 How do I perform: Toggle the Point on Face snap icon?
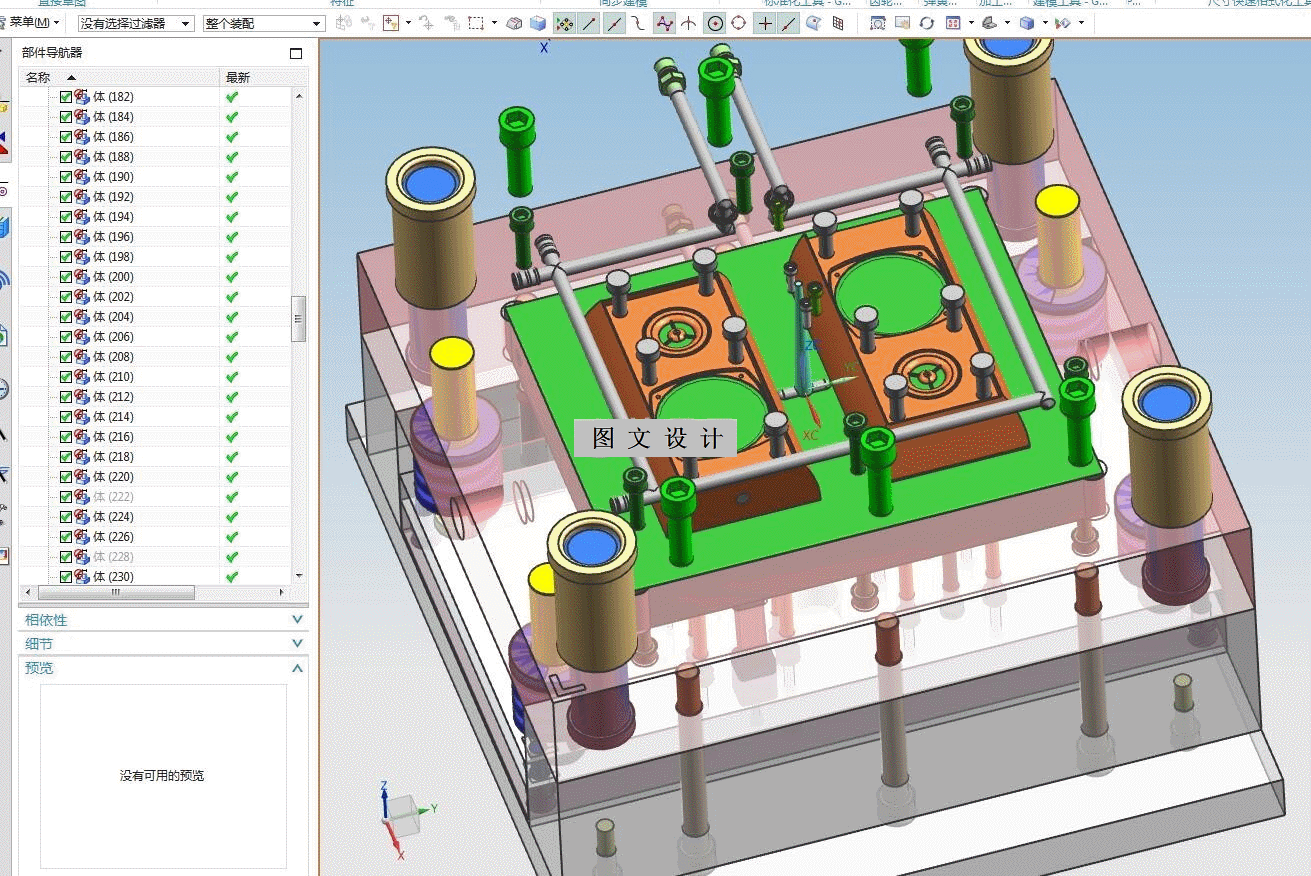pyautogui.click(x=814, y=23)
